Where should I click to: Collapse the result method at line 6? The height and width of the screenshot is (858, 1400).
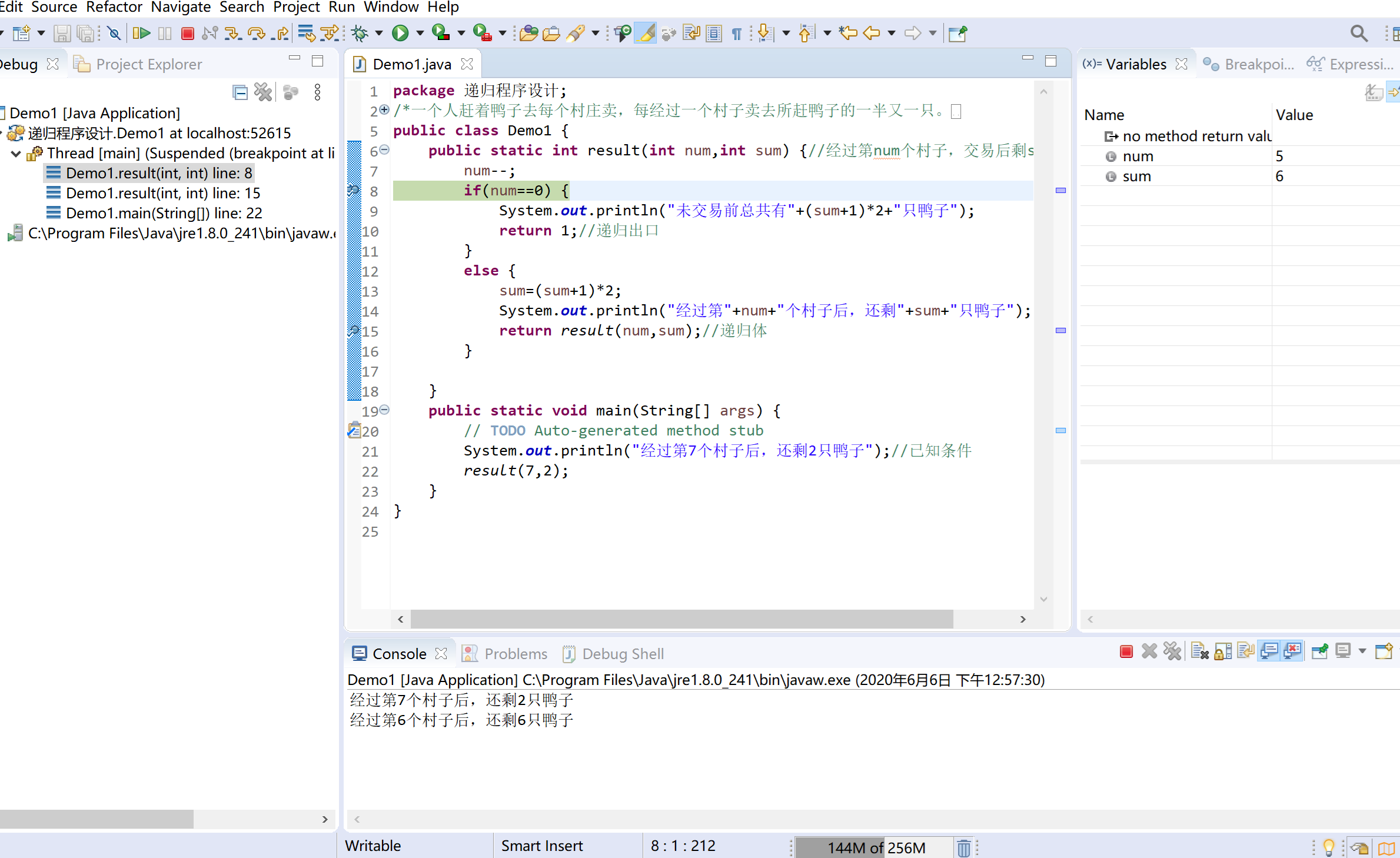(384, 149)
